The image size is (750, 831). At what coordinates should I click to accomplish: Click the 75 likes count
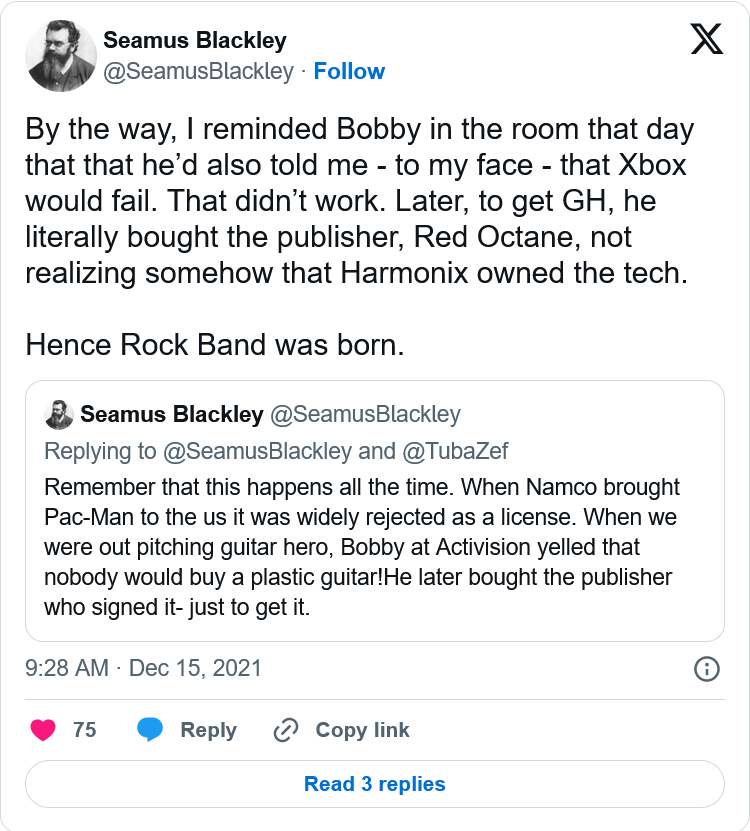[x=85, y=730]
